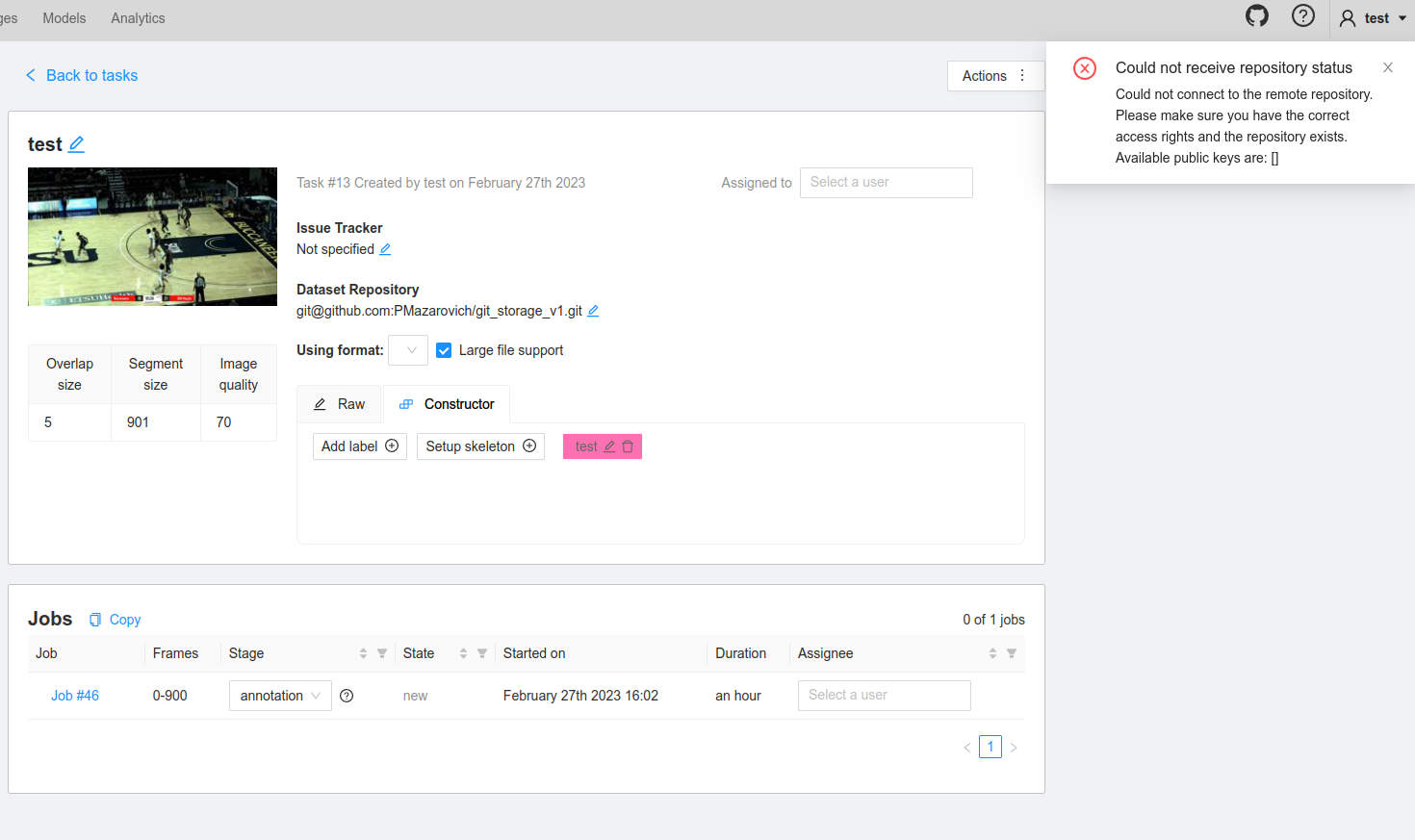Open the test user account menu
Viewport: 1415px width, 840px height.
pos(1373,18)
